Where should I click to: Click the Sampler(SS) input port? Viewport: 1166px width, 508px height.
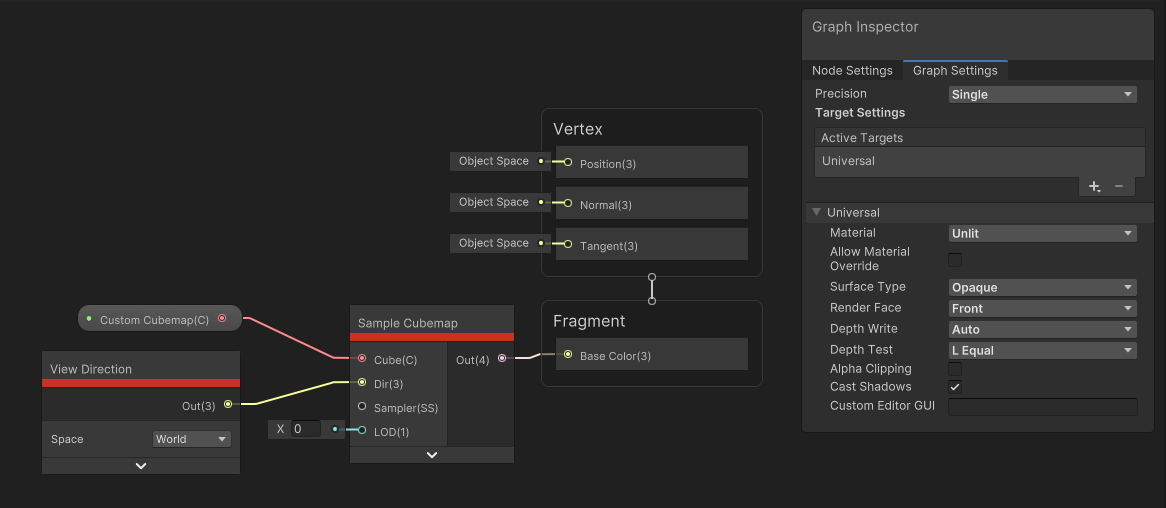point(362,407)
